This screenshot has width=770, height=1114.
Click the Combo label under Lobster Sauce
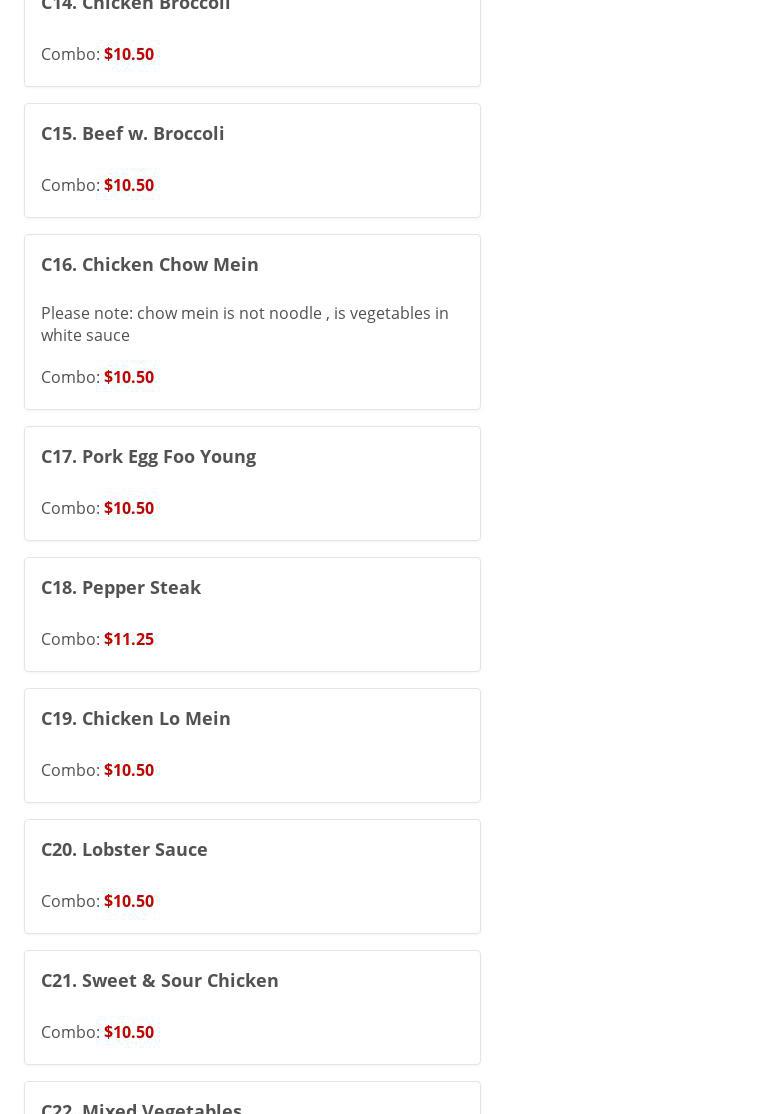(70, 901)
